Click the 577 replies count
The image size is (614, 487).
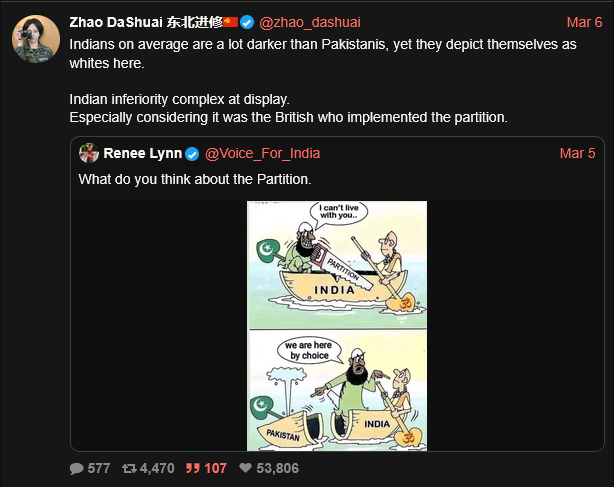point(99,468)
